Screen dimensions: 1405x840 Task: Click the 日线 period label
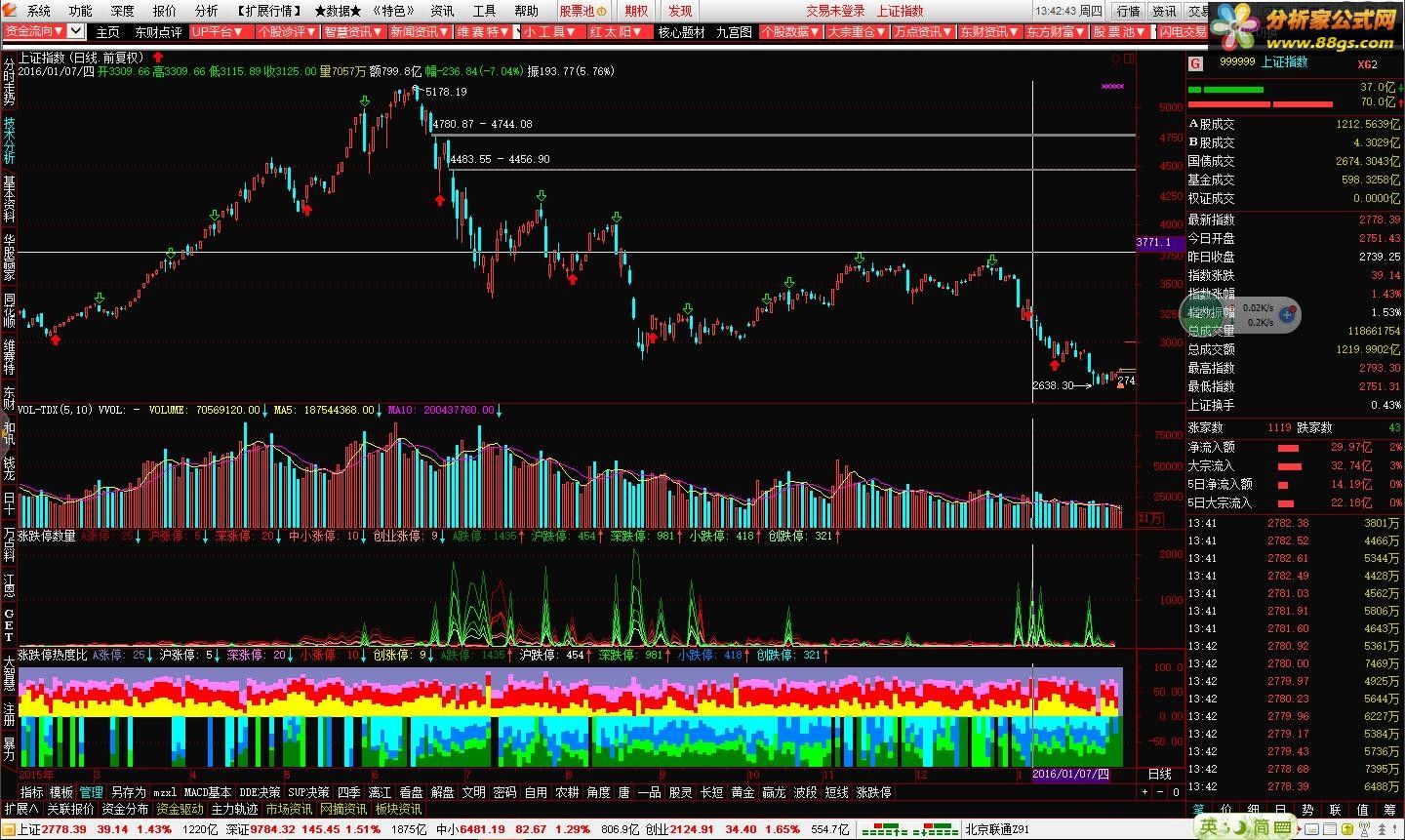point(1159,775)
